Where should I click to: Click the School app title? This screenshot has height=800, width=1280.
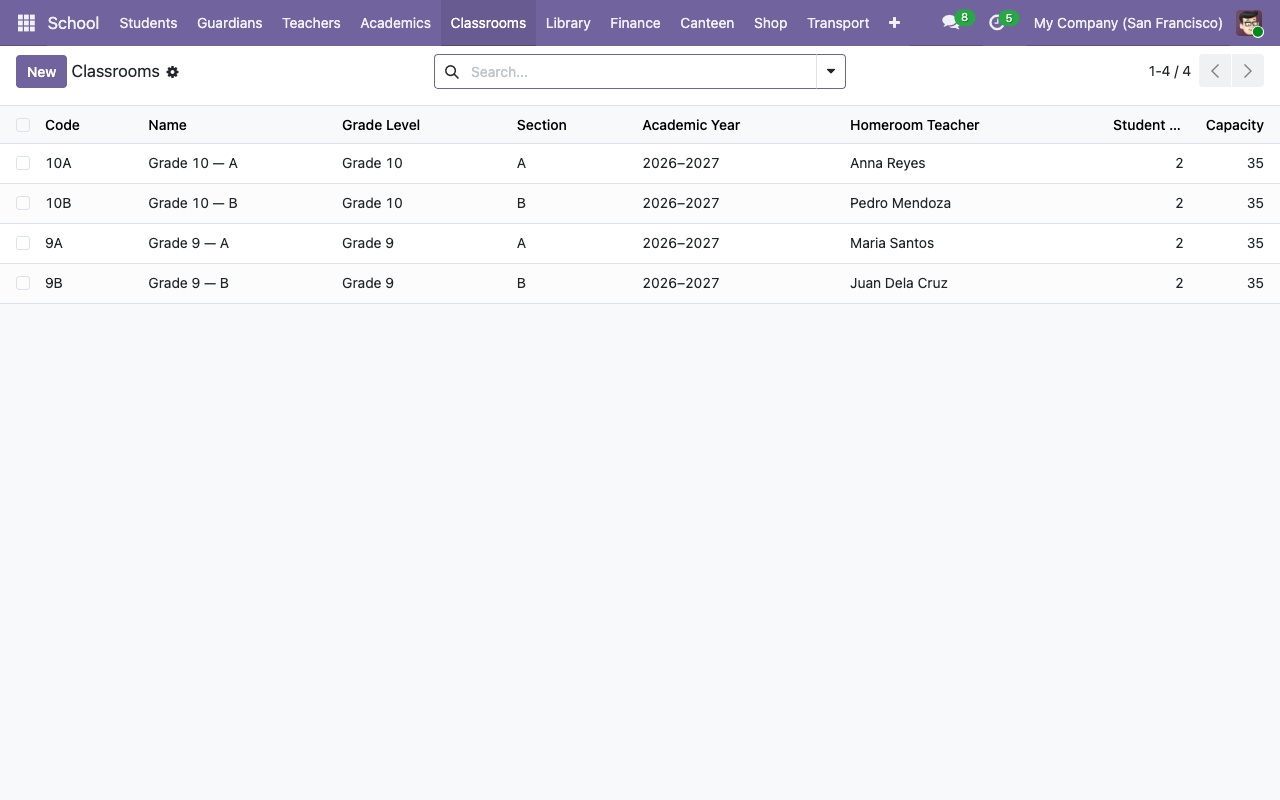(x=73, y=23)
